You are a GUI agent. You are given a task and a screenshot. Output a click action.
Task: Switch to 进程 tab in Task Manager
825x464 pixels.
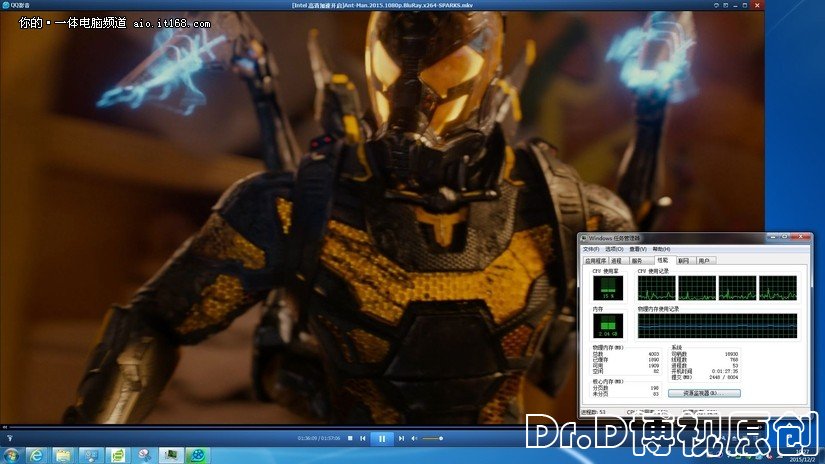(x=617, y=261)
